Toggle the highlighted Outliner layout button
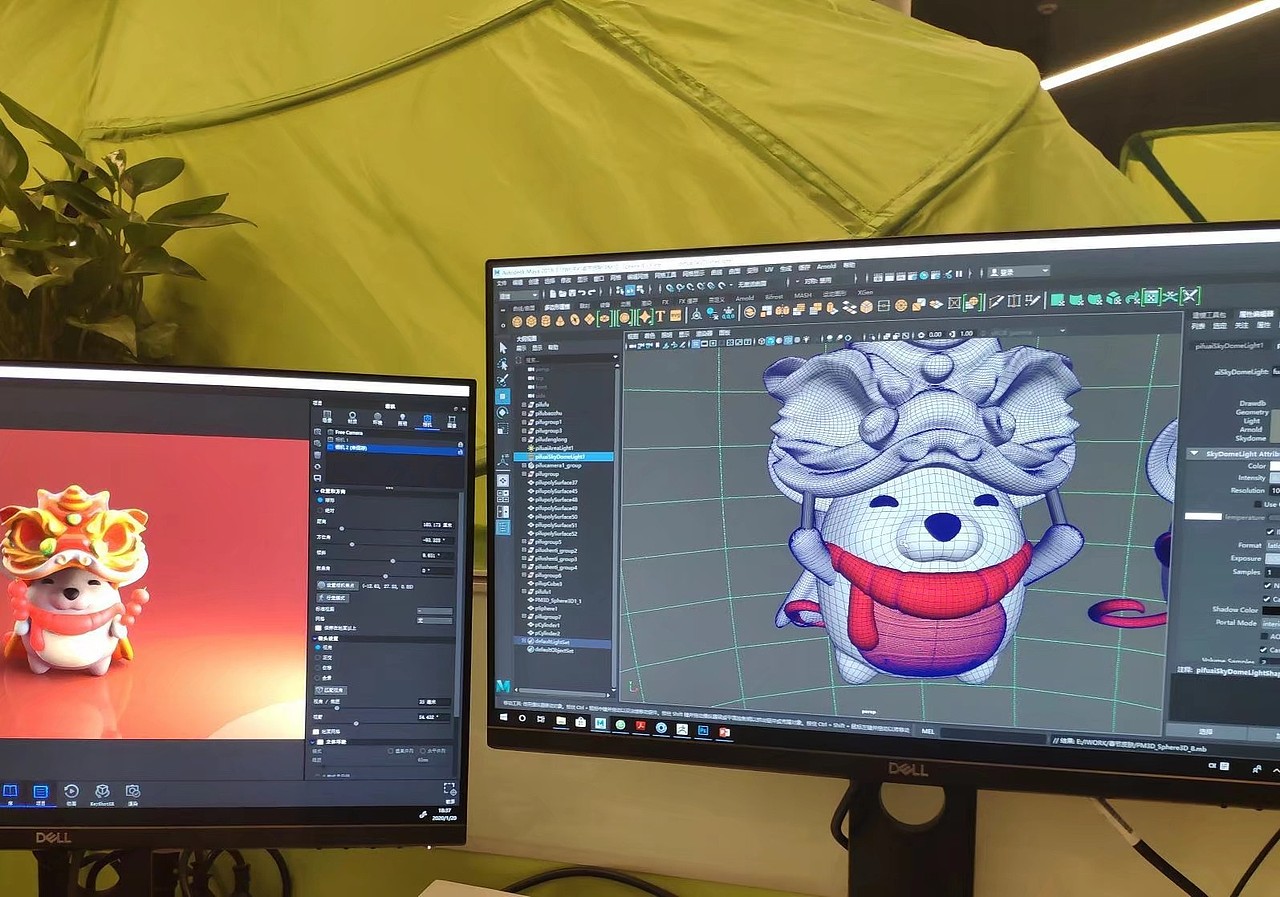The image size is (1280, 897). tap(503, 528)
